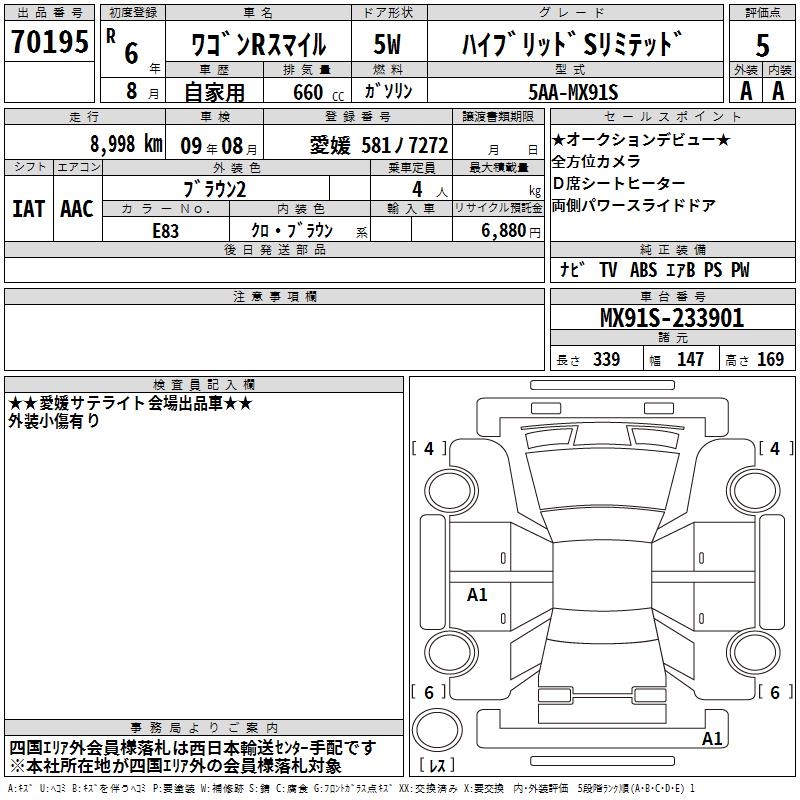Viewport: 800px width, 800px height.
Task: Click the エアB equipment entry
Action: tap(681, 270)
